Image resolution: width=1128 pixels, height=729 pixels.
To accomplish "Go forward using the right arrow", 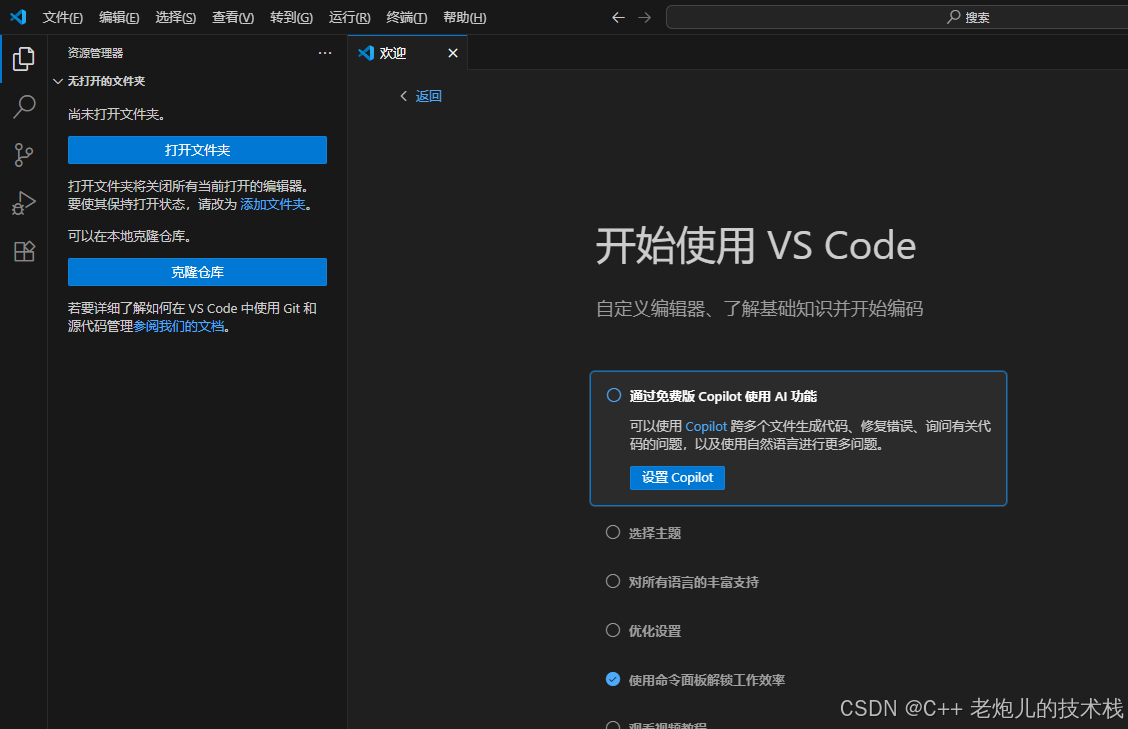I will 645,17.
